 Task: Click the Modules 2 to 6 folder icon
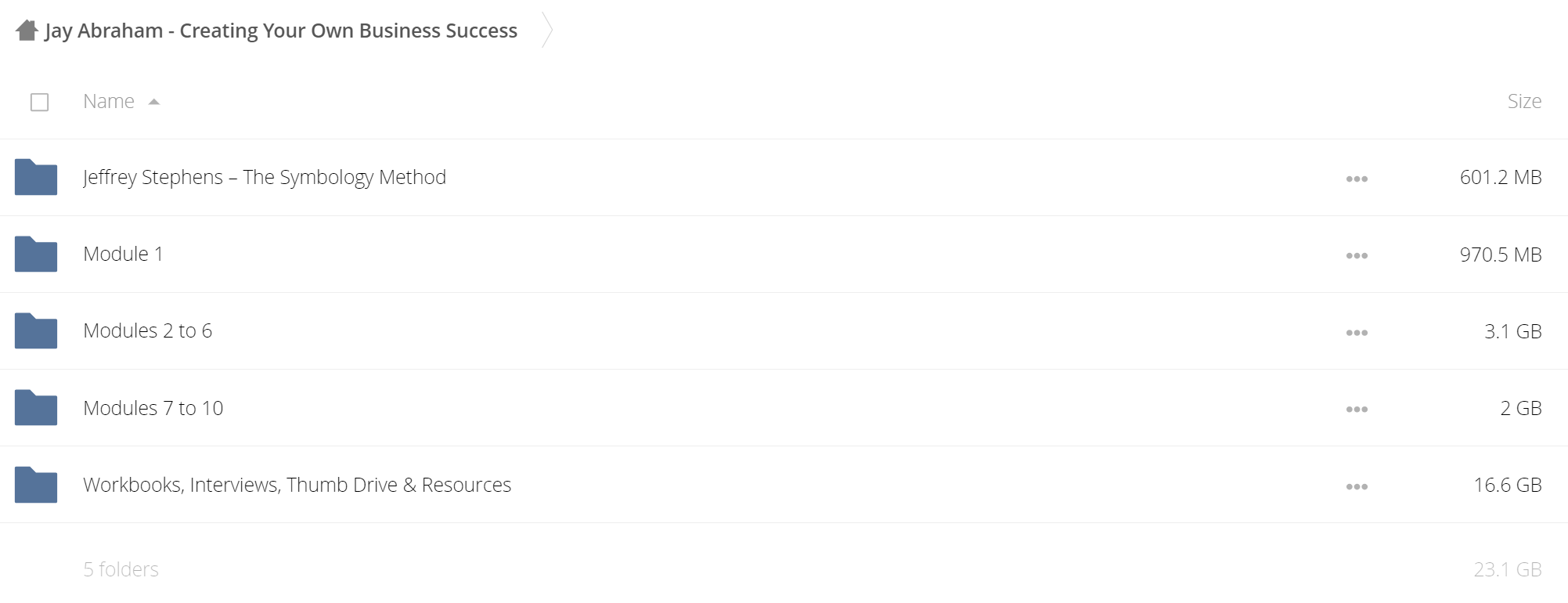coord(36,330)
